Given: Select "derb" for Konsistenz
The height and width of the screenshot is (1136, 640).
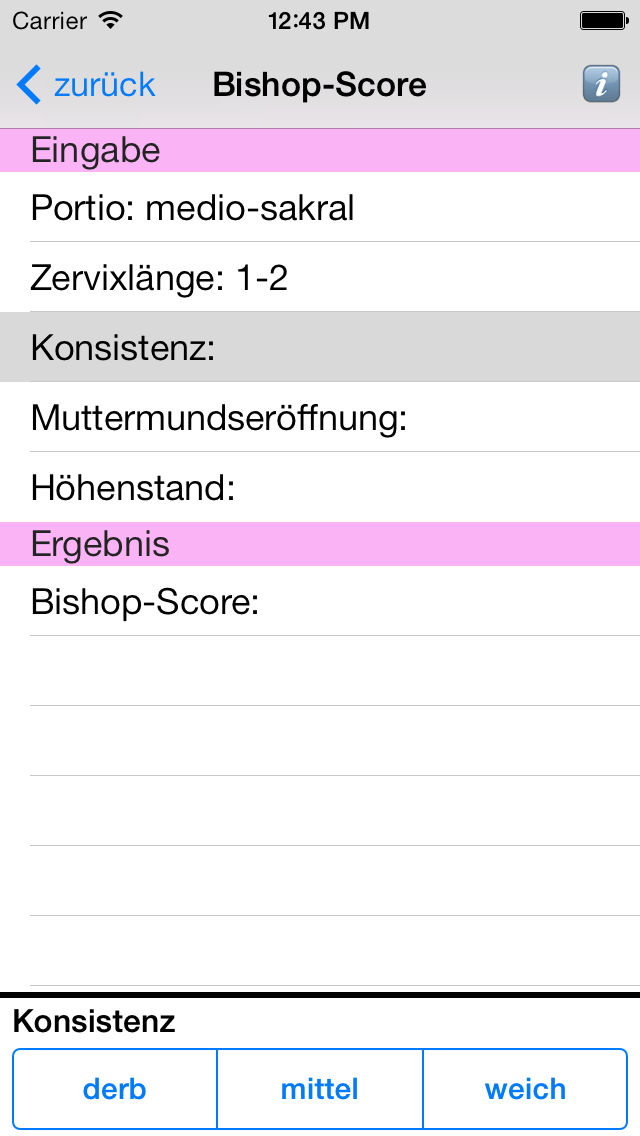Looking at the screenshot, I should pyautogui.click(x=114, y=1089).
